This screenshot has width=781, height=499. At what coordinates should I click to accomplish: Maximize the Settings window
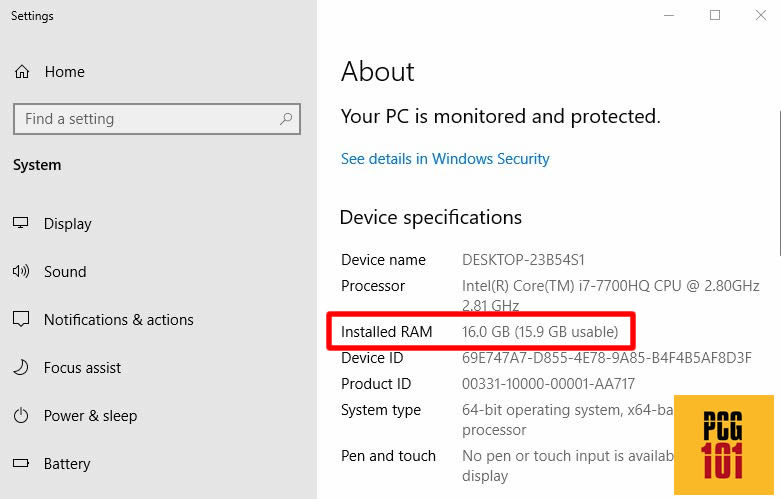pyautogui.click(x=715, y=15)
